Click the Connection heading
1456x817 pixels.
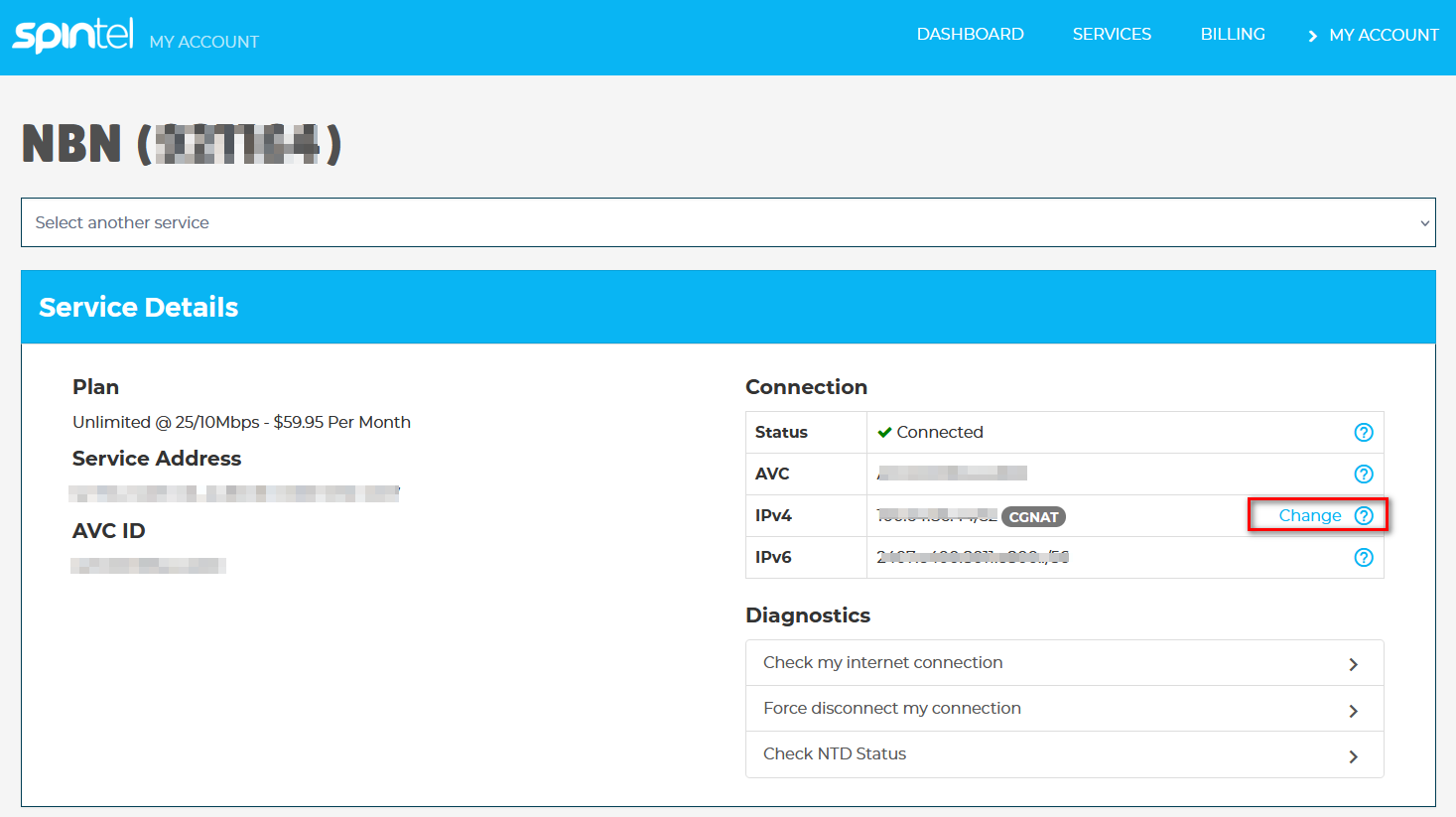806,387
